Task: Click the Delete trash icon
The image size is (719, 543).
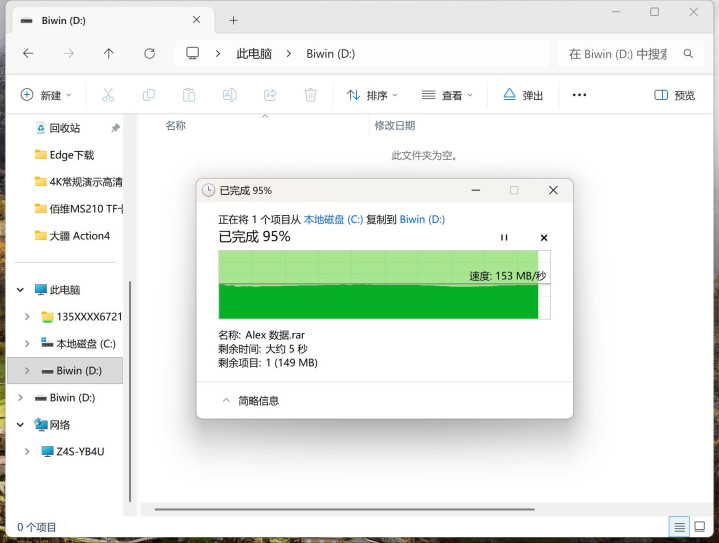Action: click(x=310, y=95)
